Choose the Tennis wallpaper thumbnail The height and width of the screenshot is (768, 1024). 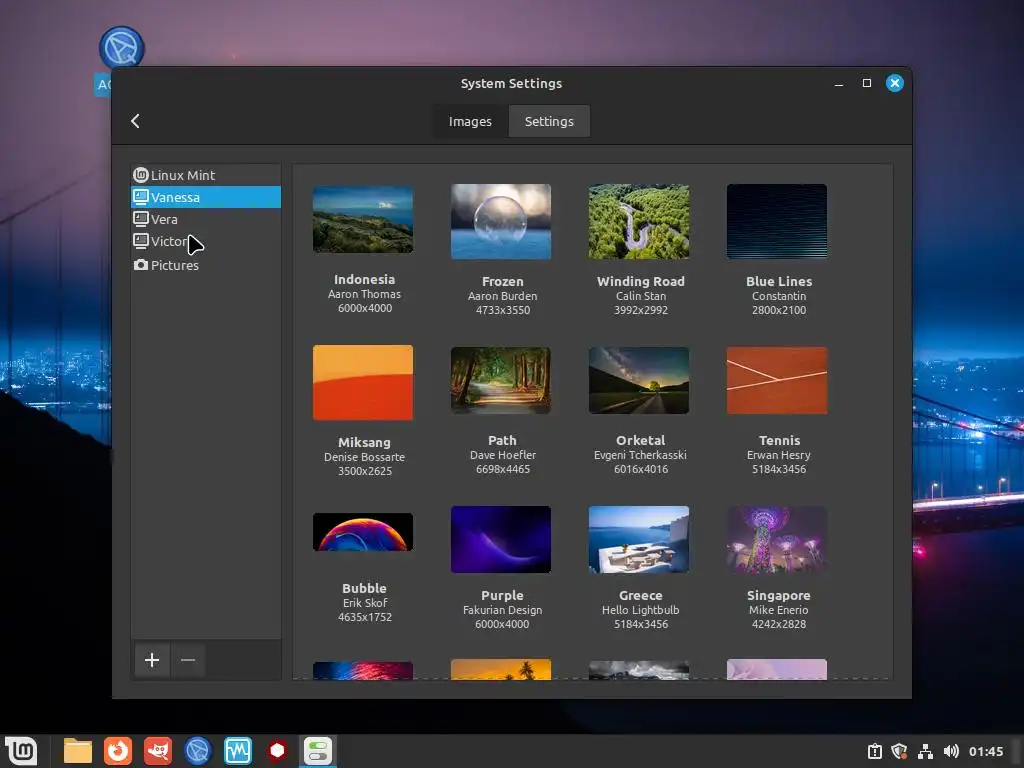click(x=777, y=380)
